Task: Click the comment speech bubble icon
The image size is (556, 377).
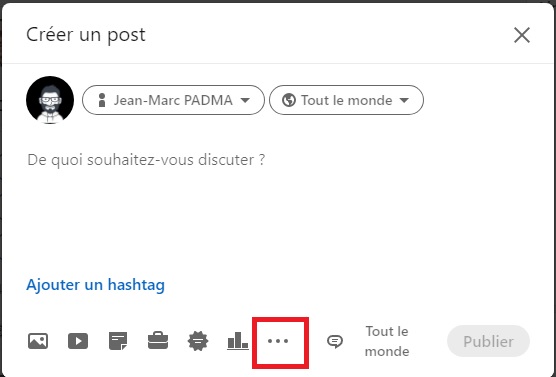Action: pos(334,342)
